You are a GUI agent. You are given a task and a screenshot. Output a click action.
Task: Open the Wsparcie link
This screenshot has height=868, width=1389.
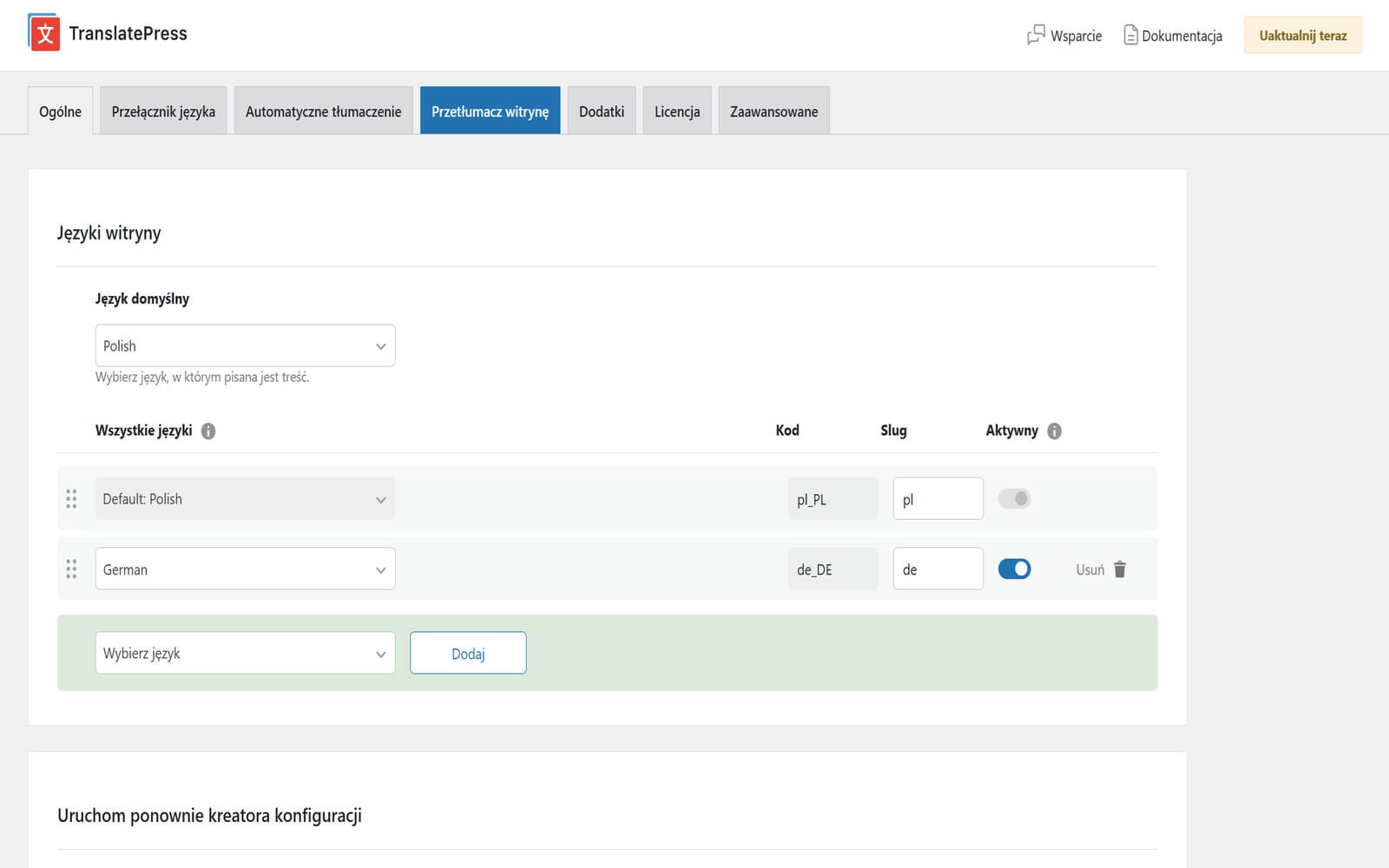click(x=1064, y=35)
